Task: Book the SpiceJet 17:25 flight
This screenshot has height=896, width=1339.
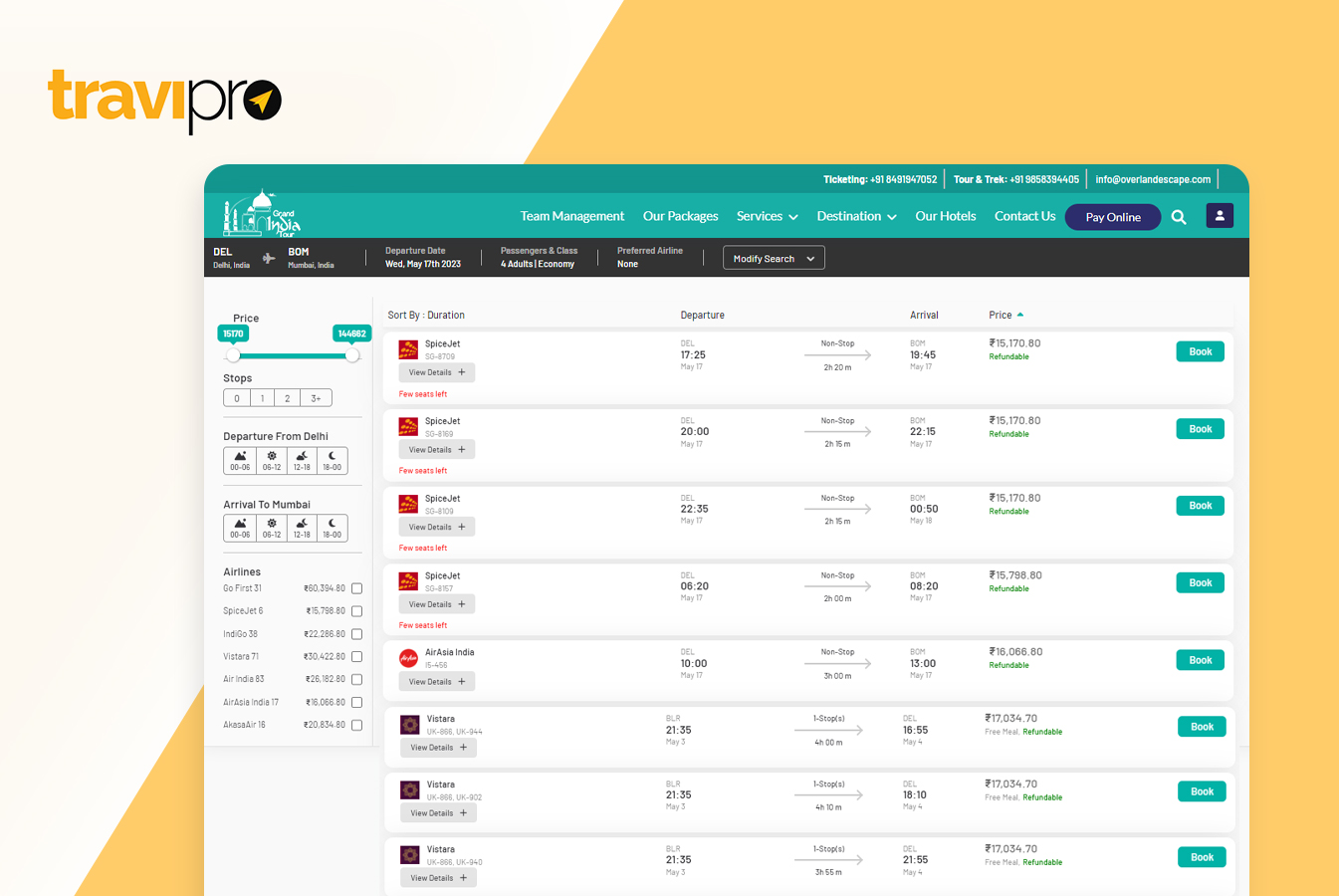Action: click(1201, 351)
